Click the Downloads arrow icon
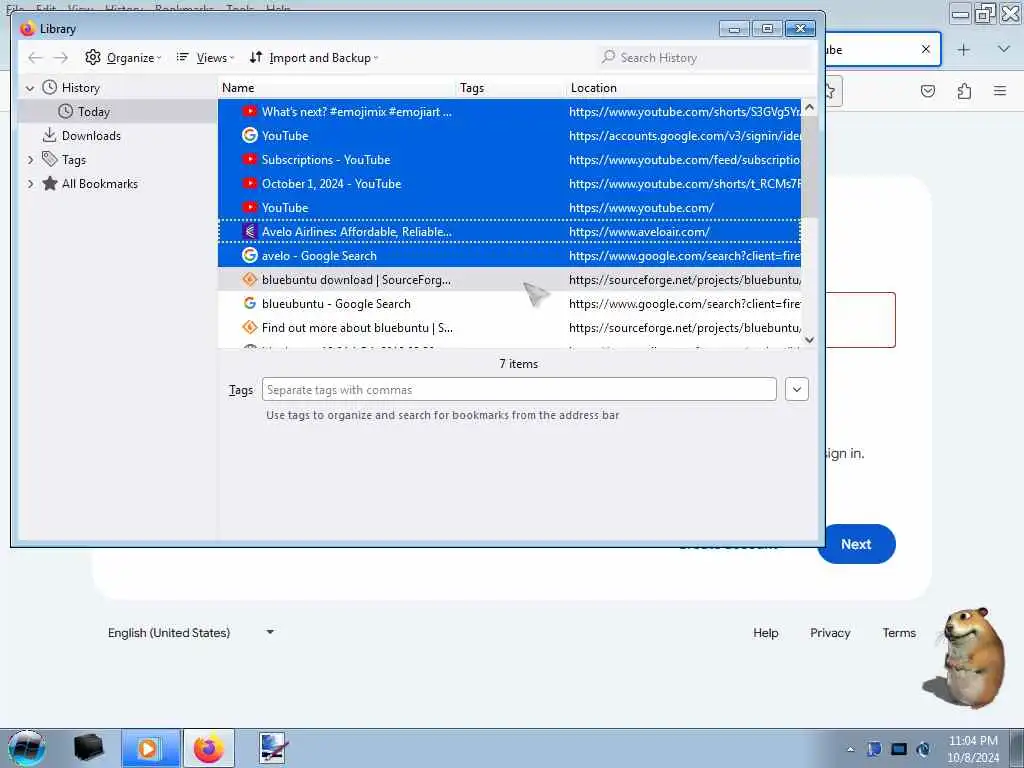 tap(49, 135)
